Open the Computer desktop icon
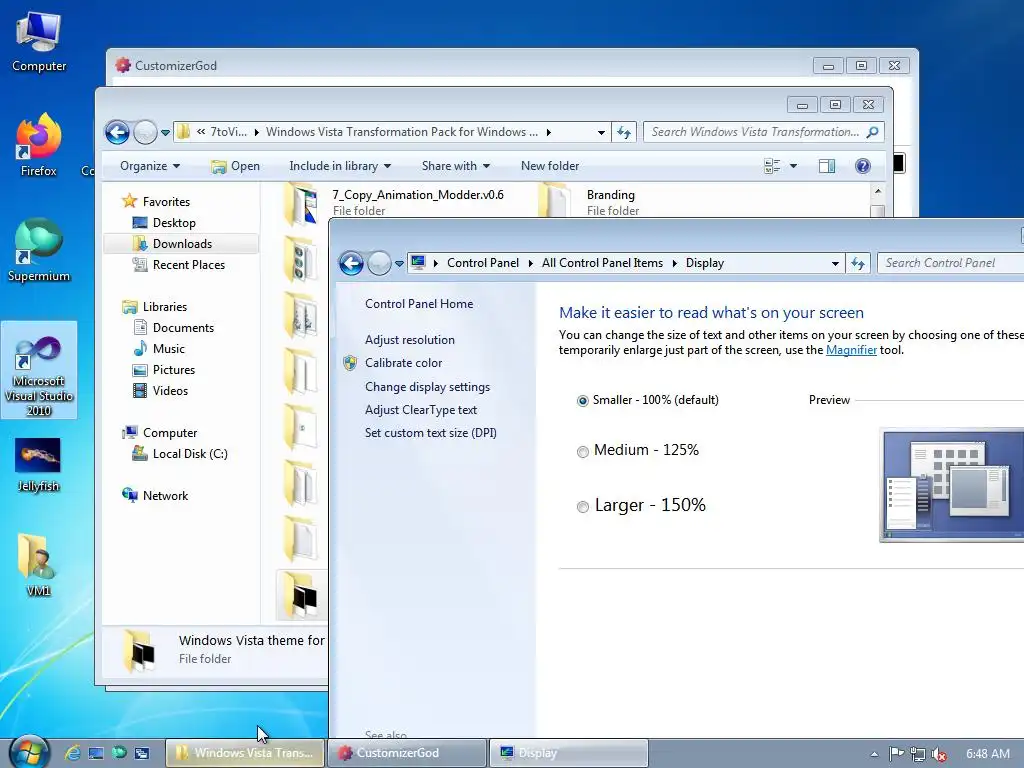Viewport: 1024px width, 768px height. 39,42
